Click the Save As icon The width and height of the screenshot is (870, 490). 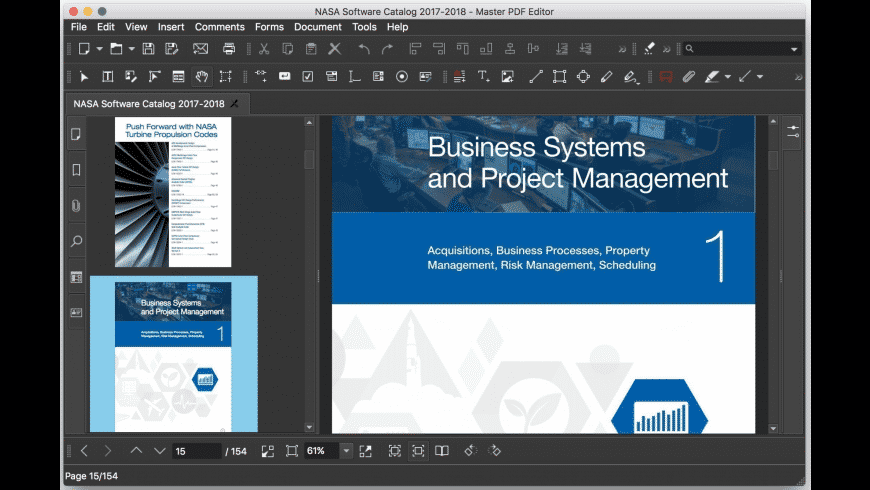click(x=171, y=49)
